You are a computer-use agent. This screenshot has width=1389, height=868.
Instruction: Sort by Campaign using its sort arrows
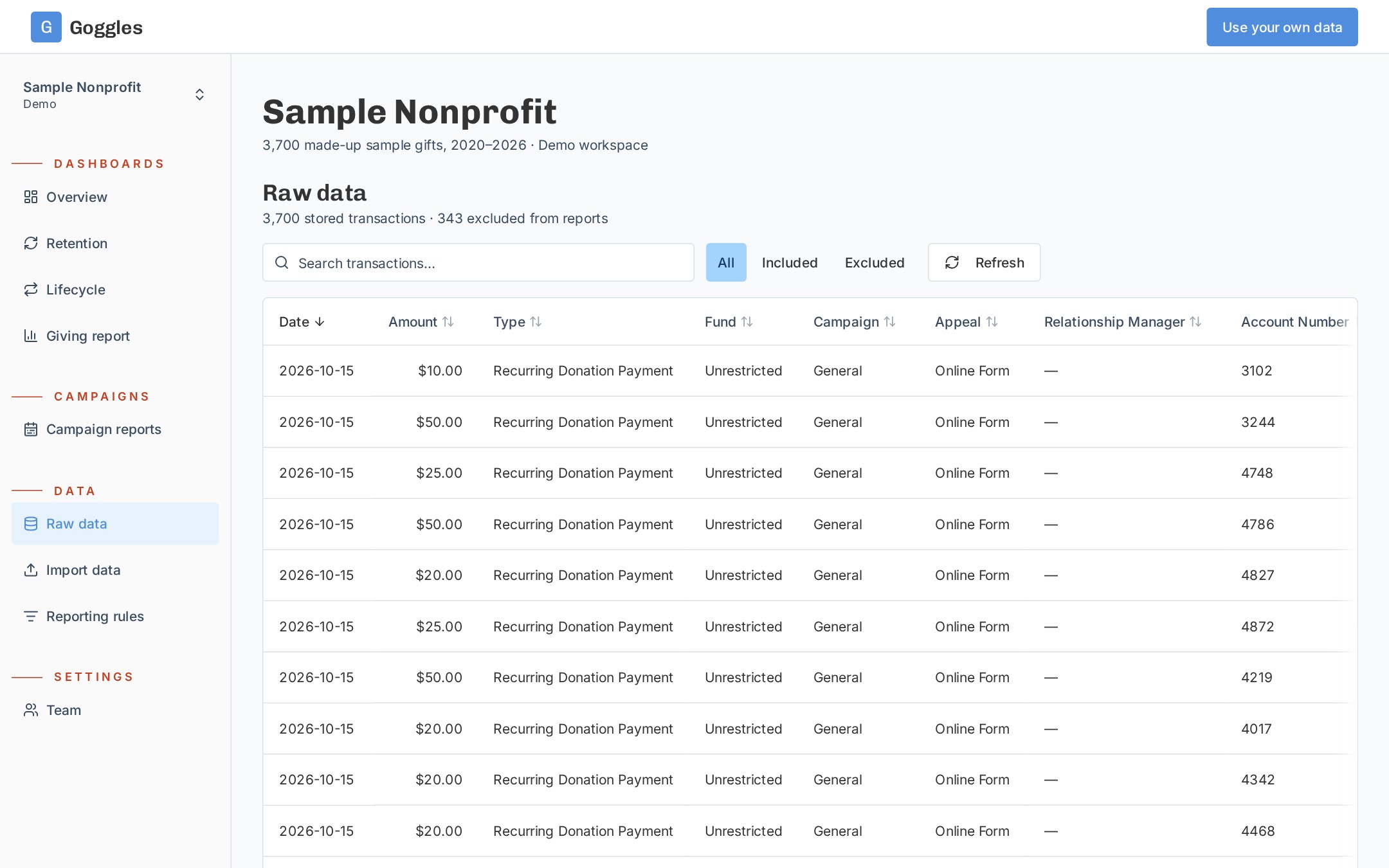pos(890,321)
